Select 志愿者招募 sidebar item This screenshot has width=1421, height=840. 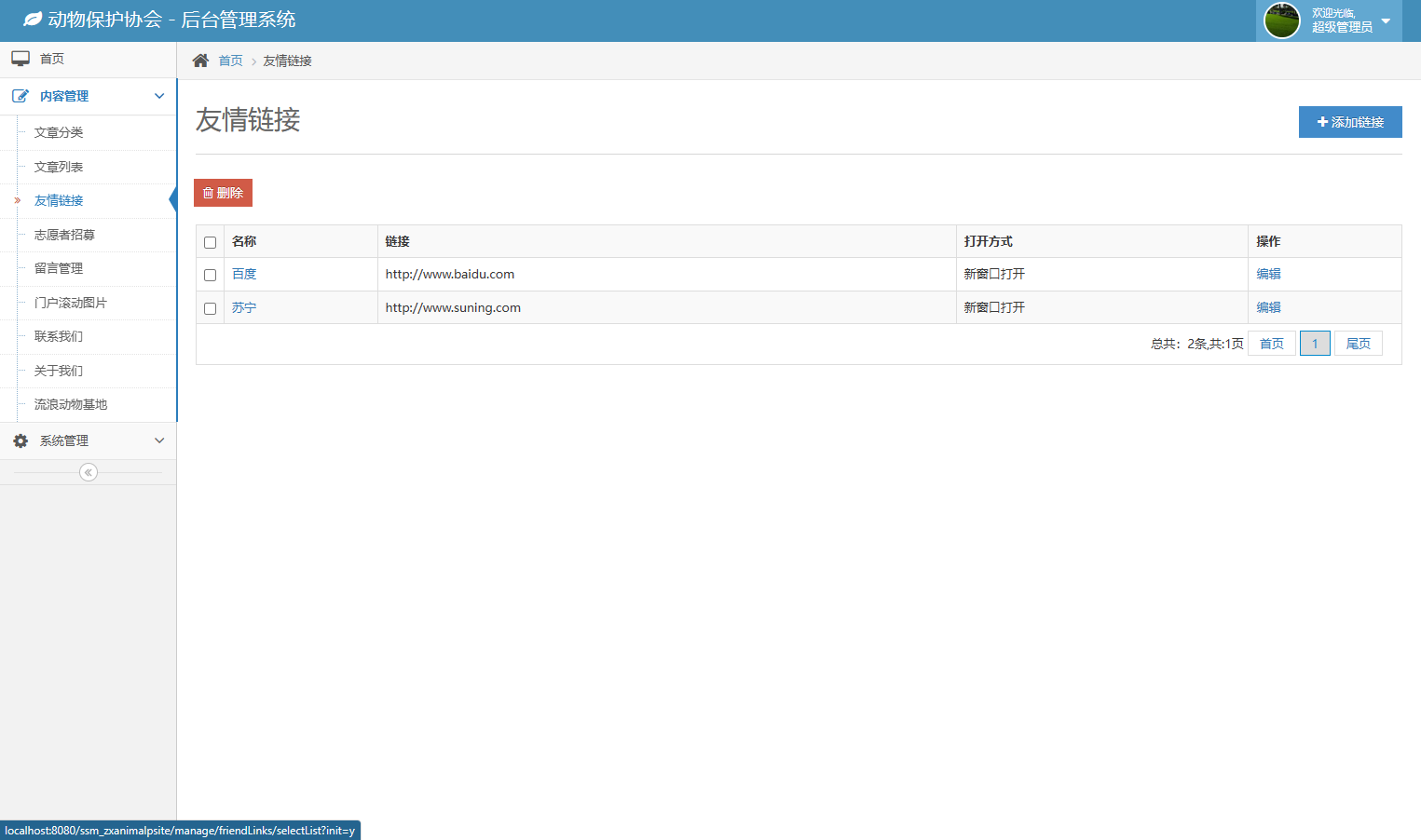click(x=64, y=235)
